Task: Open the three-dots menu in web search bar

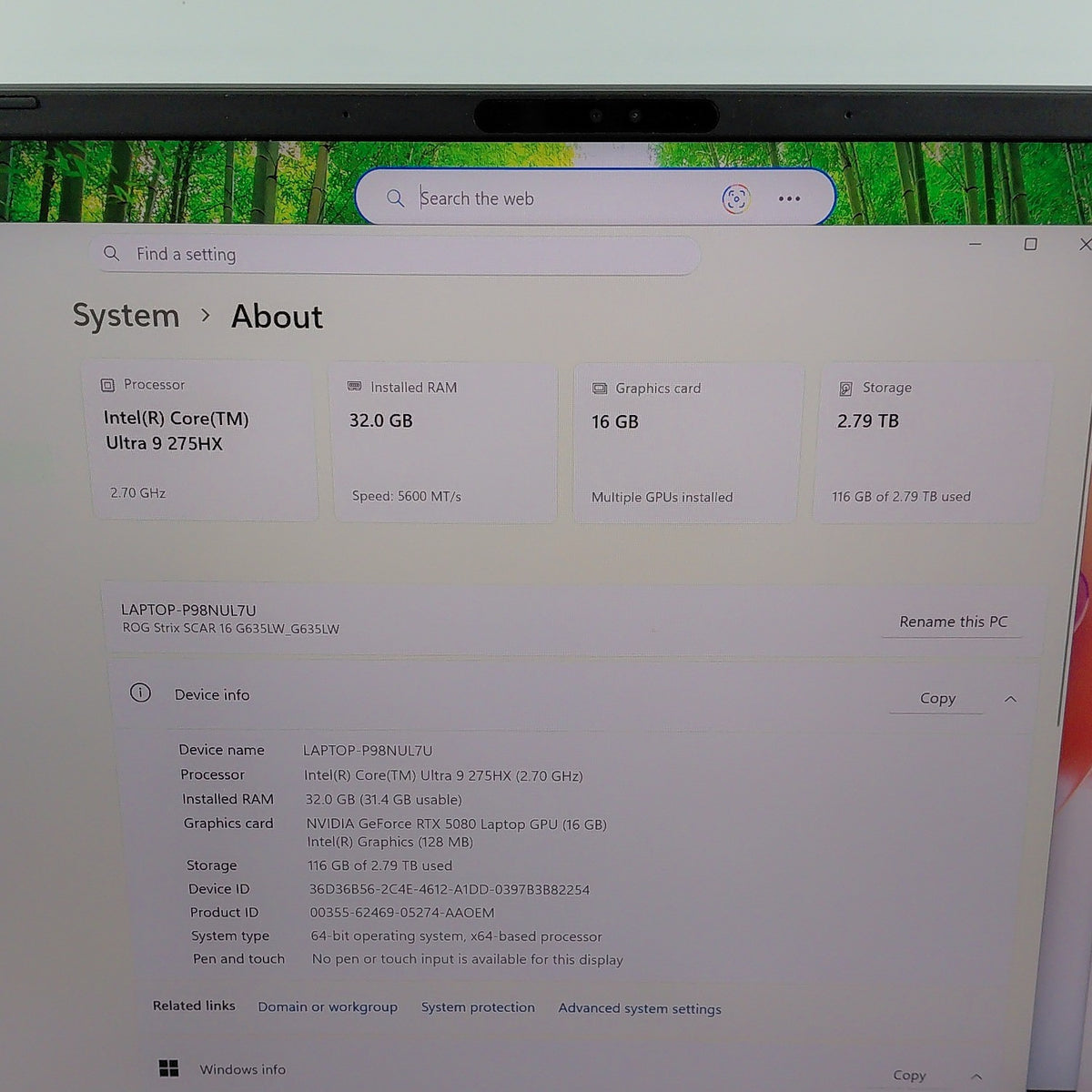Action: (789, 198)
